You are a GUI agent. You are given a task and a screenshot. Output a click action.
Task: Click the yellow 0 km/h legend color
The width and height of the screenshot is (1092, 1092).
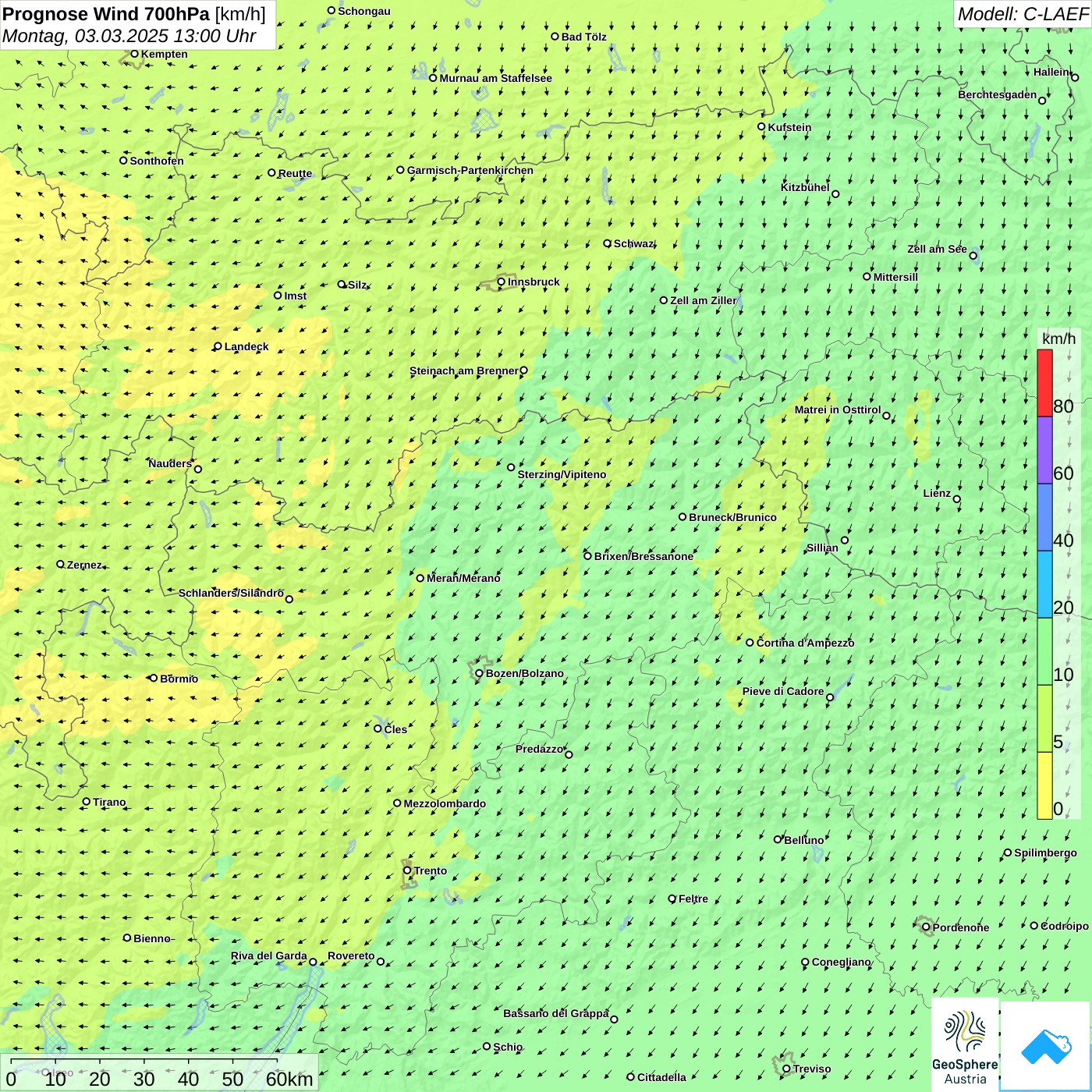(1044, 785)
